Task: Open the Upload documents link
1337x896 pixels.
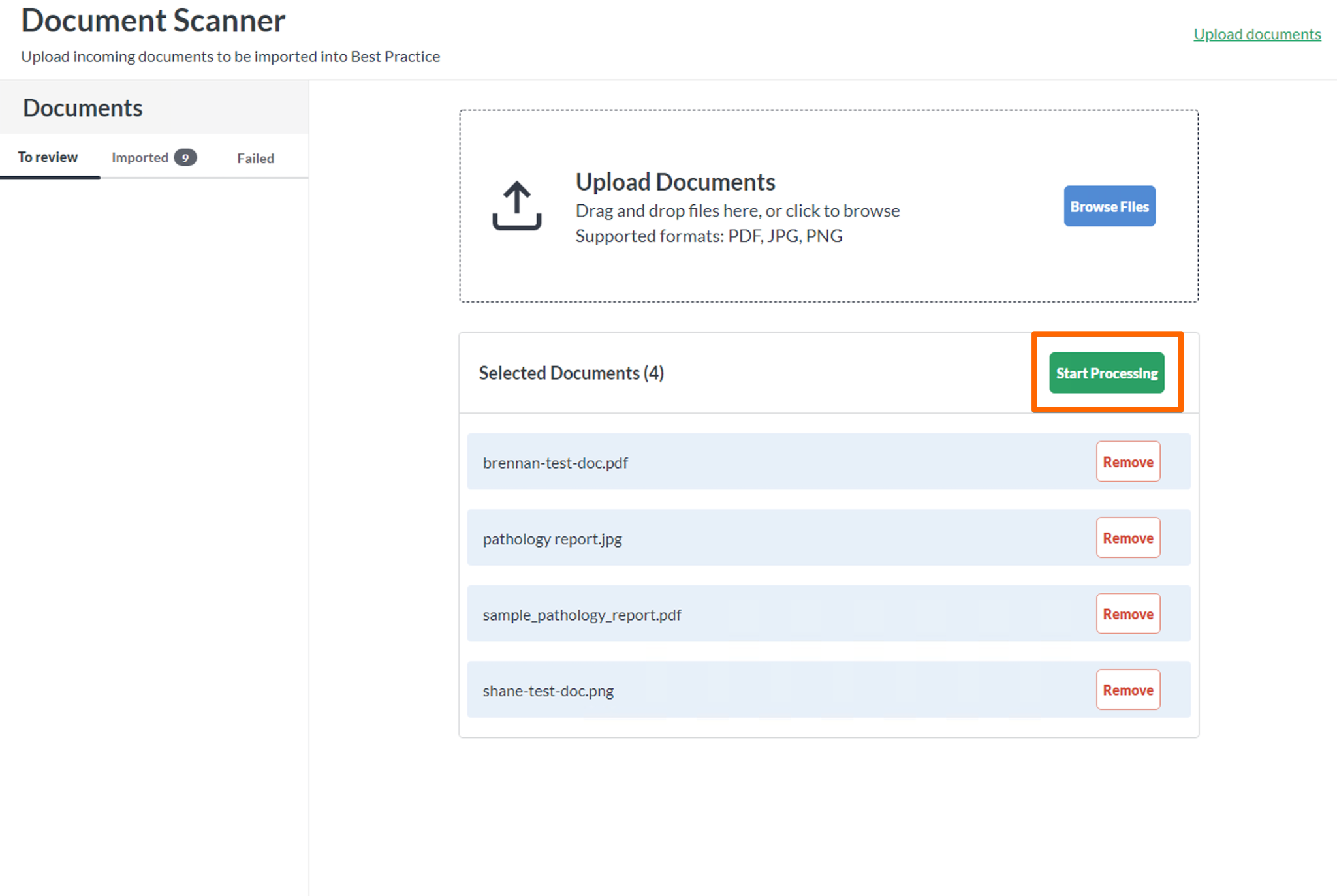Action: pyautogui.click(x=1257, y=34)
